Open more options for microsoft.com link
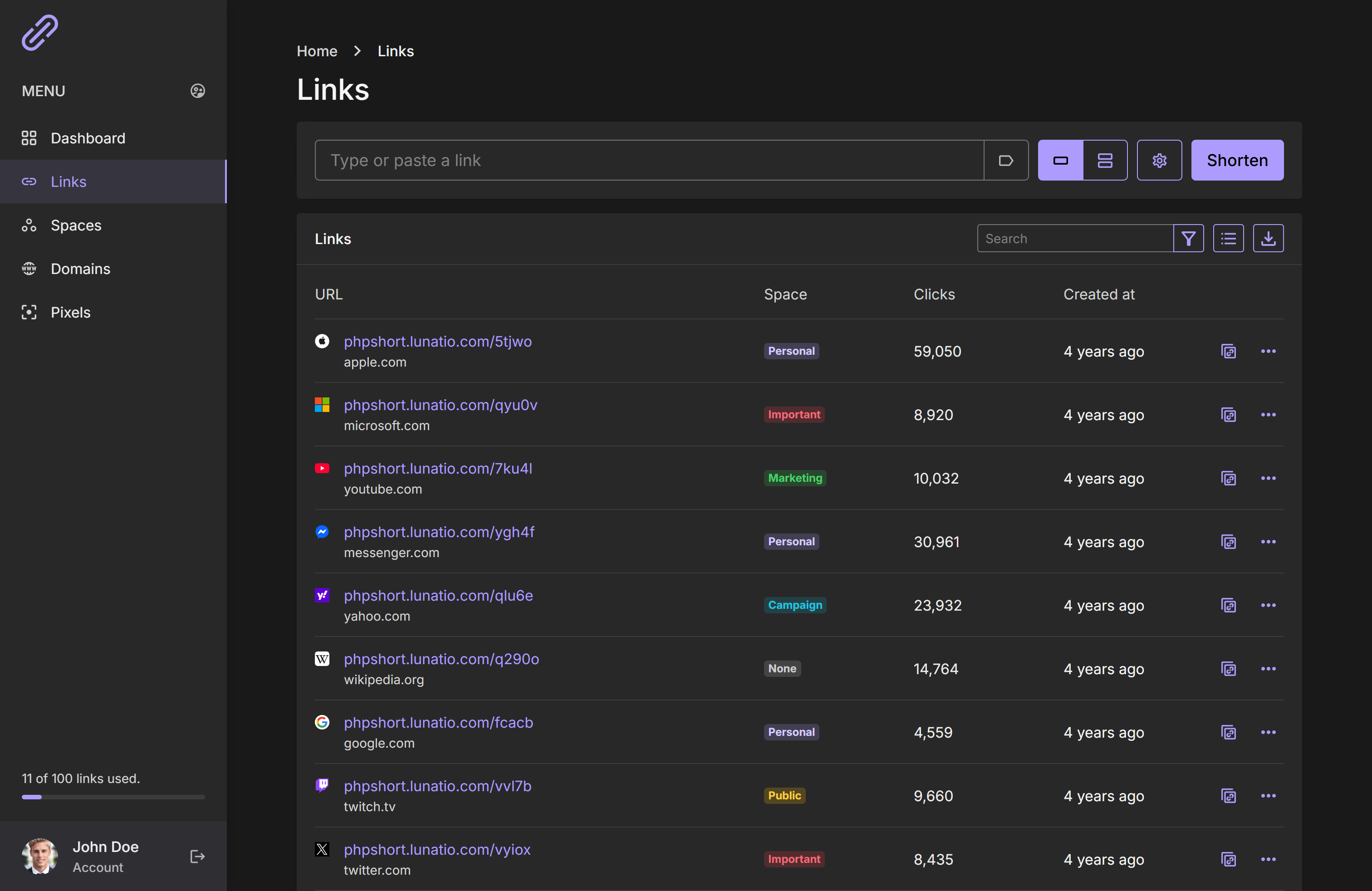This screenshot has width=1372, height=891. point(1268,415)
